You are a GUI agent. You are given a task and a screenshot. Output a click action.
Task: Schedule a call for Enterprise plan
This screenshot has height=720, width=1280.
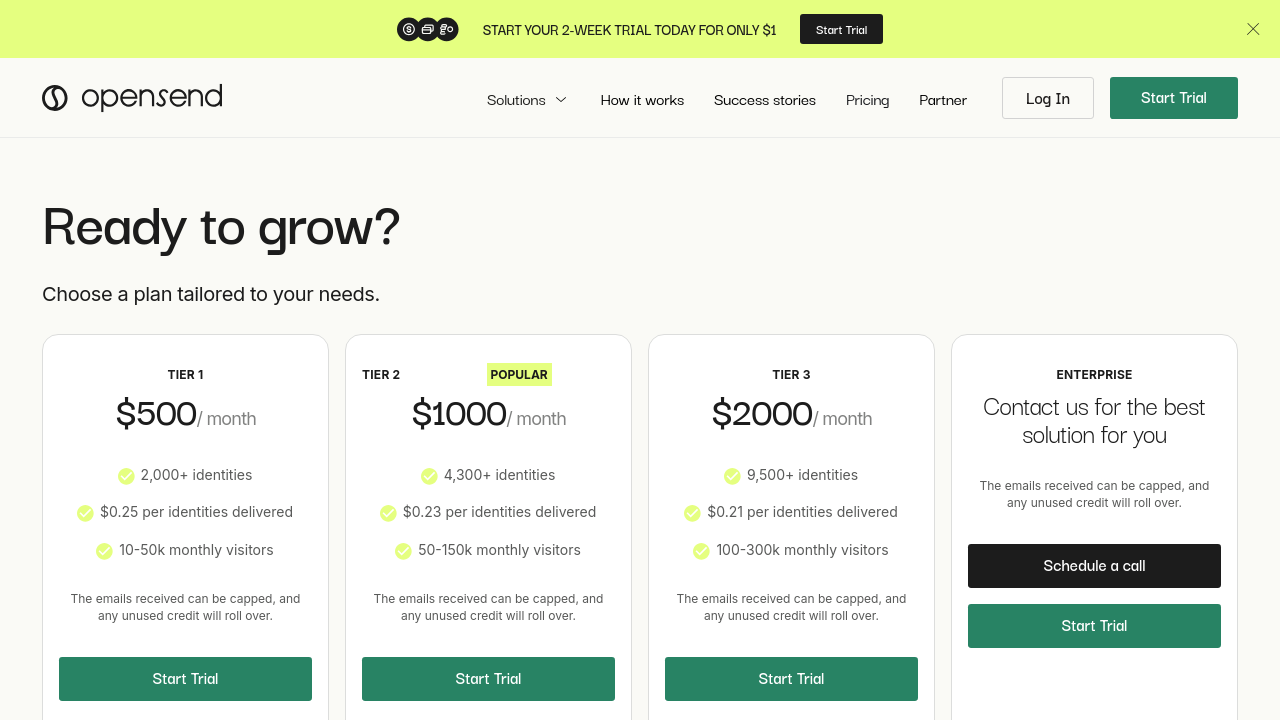click(1094, 566)
